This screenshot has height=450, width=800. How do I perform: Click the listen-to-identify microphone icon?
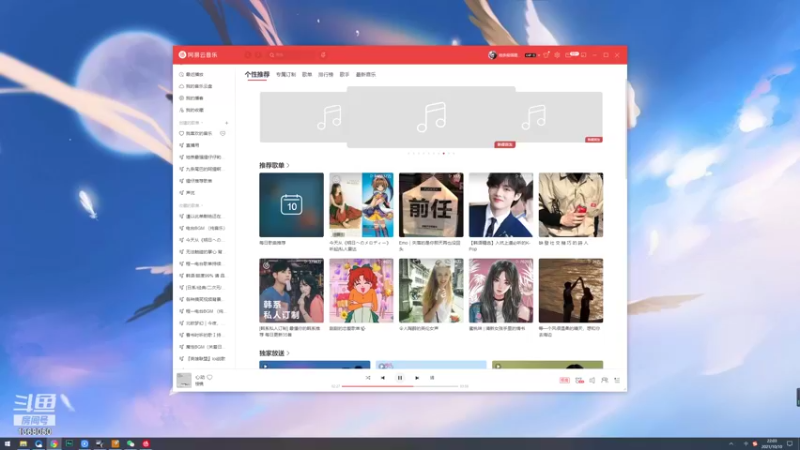(x=323, y=55)
